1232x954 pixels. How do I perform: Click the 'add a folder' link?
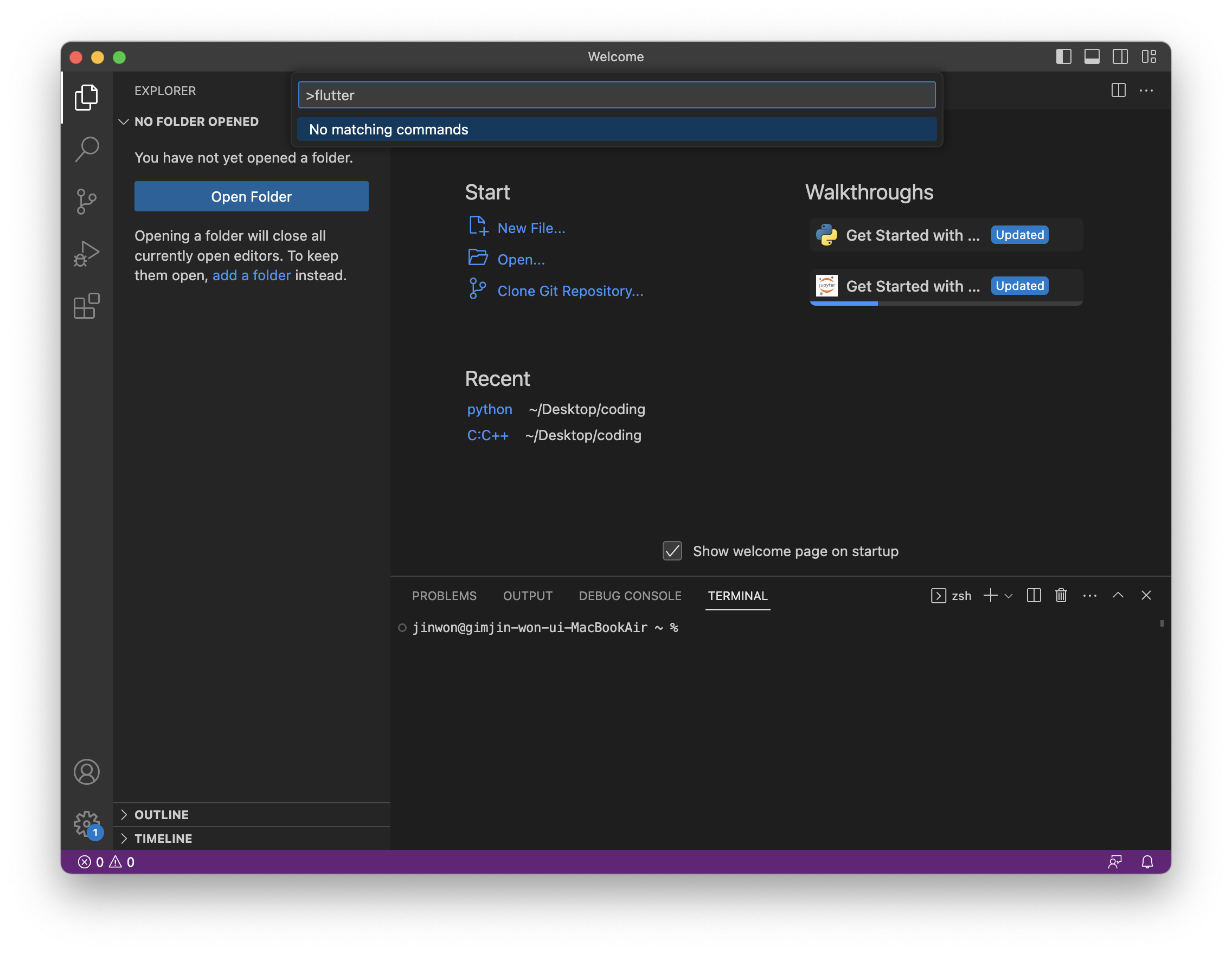point(252,275)
